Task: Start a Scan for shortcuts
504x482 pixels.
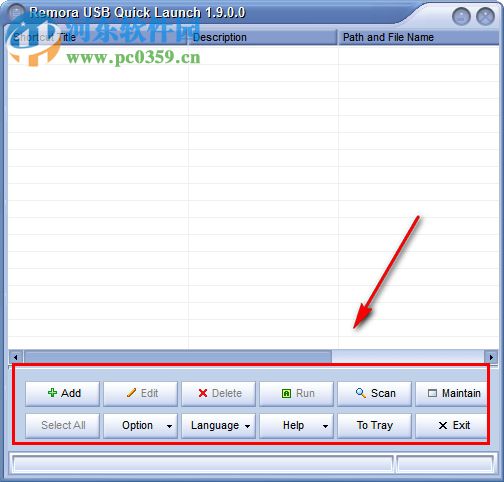Action: (x=374, y=394)
